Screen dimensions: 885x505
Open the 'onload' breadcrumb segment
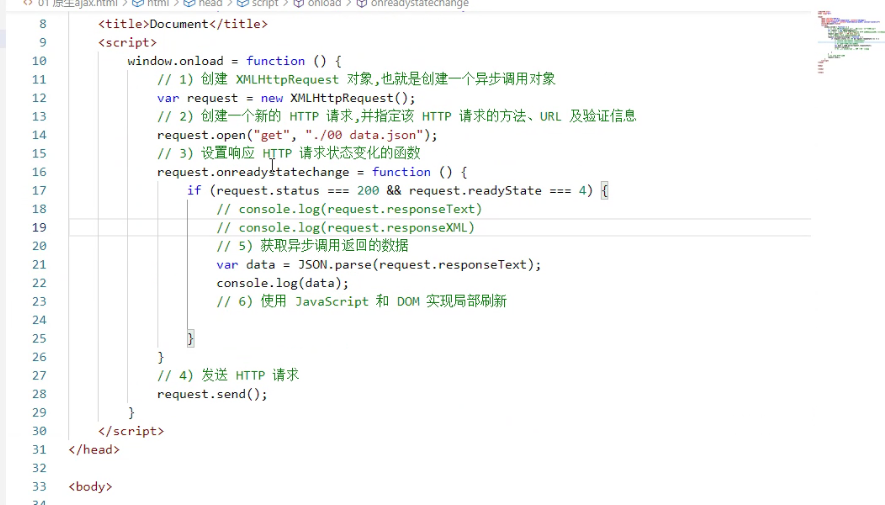click(x=324, y=3)
